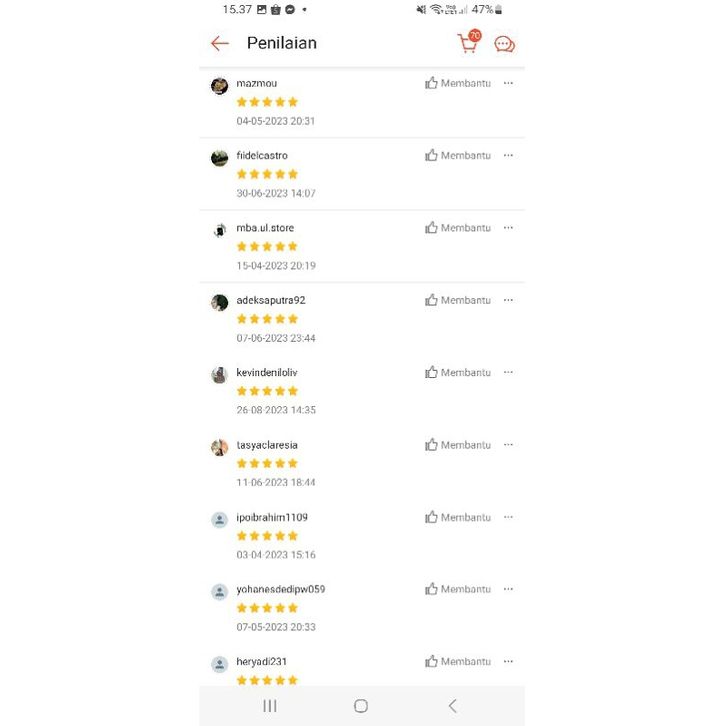
Task: Open more options for adeksaputra92's review
Action: 508,300
